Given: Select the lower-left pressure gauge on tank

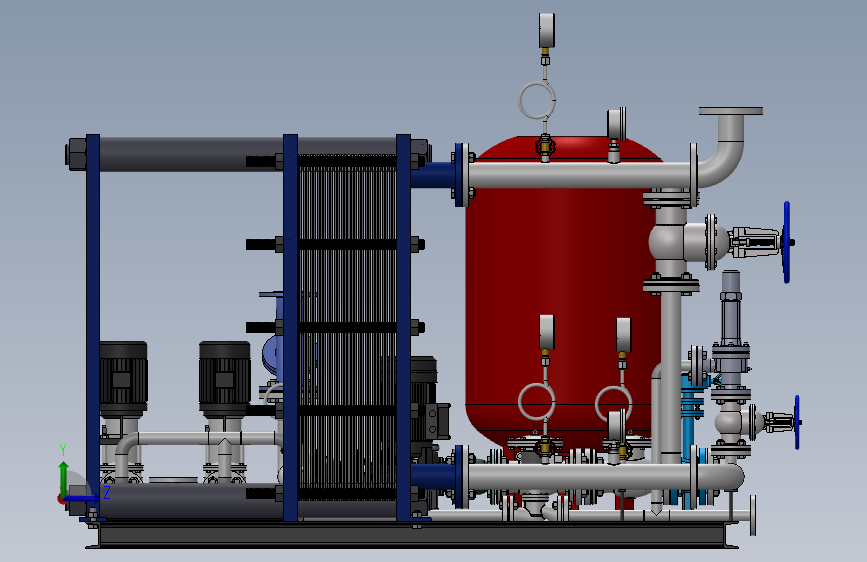Looking at the screenshot, I should (x=546, y=332).
